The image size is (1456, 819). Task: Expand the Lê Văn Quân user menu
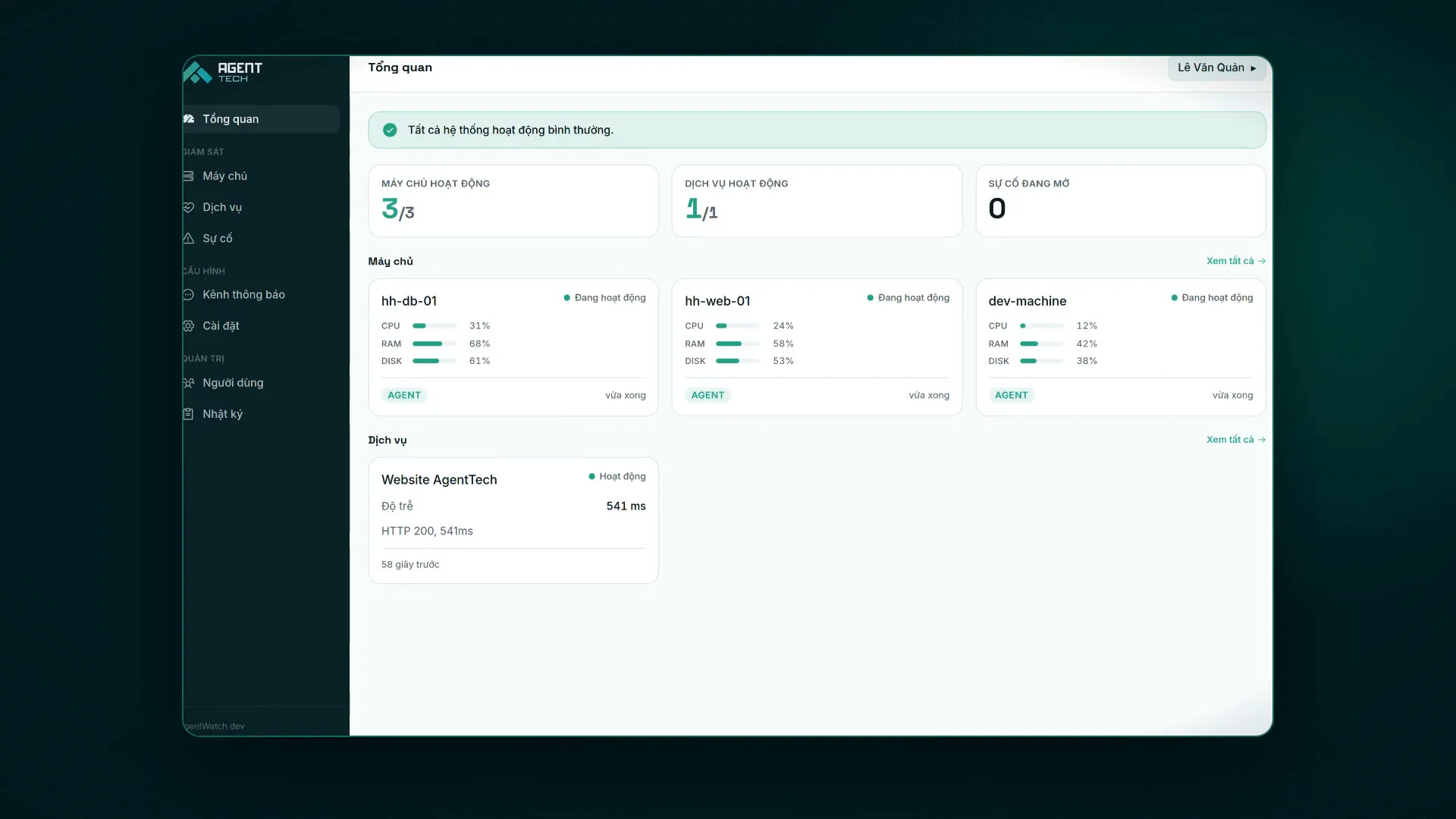click(1217, 67)
